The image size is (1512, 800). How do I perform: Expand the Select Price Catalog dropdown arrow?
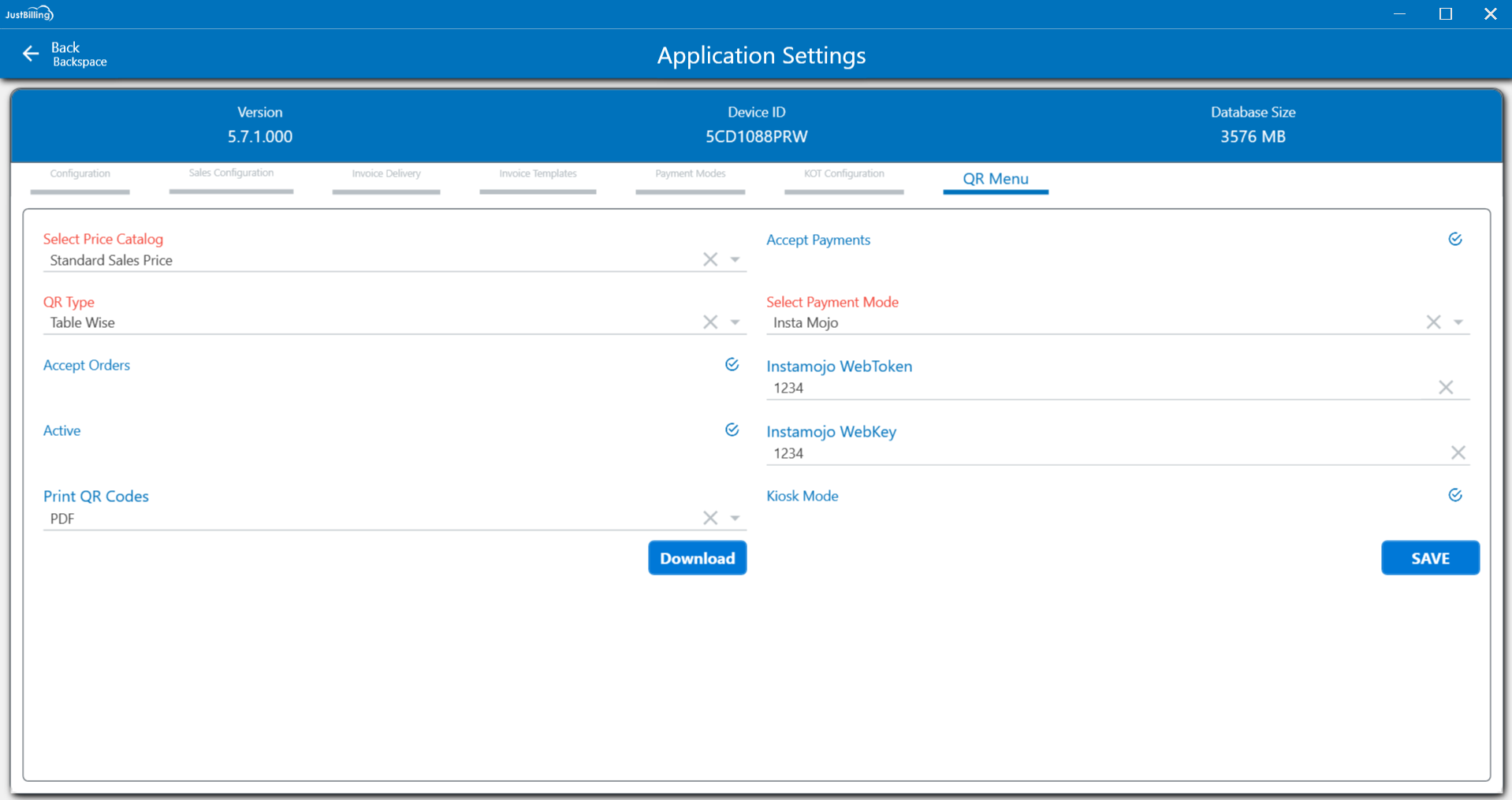[735, 259]
